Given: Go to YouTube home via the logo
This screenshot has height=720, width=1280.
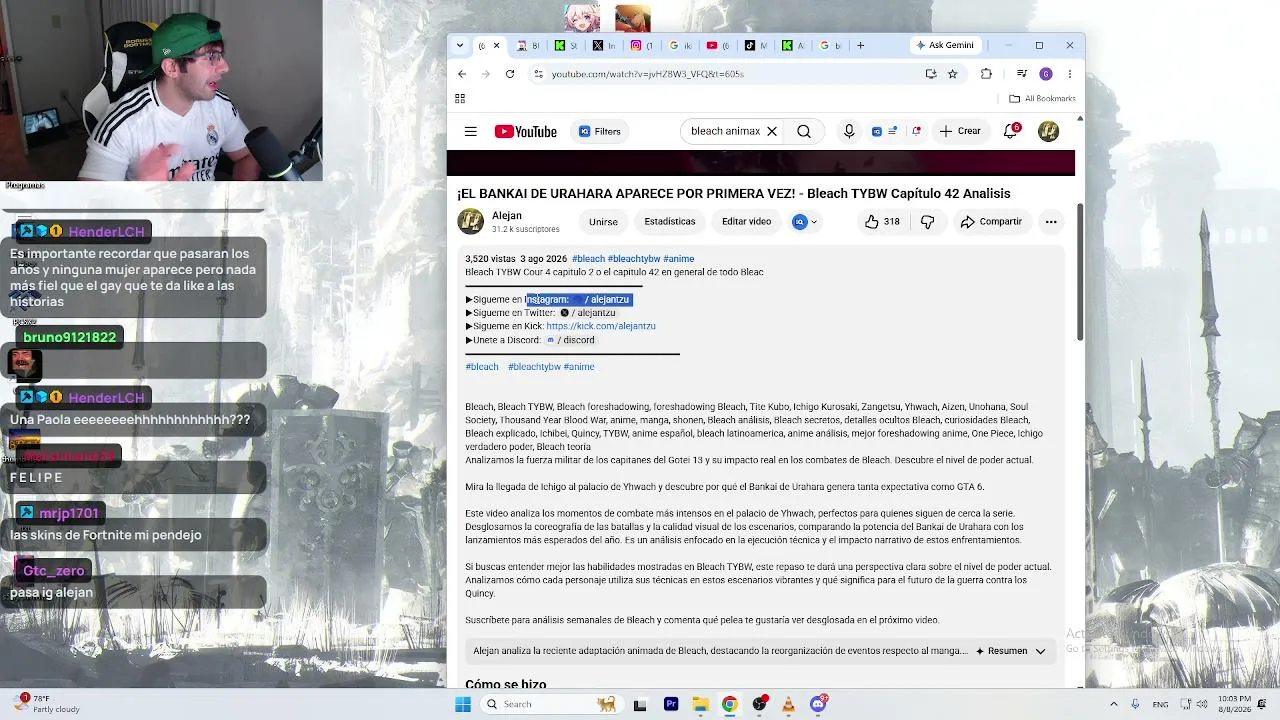Looking at the screenshot, I should [x=525, y=131].
